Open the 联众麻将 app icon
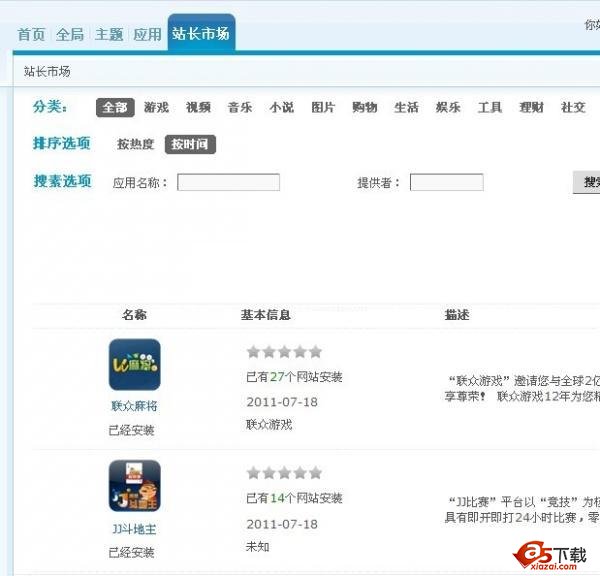Screen dimensions: 600x576 pos(135,364)
